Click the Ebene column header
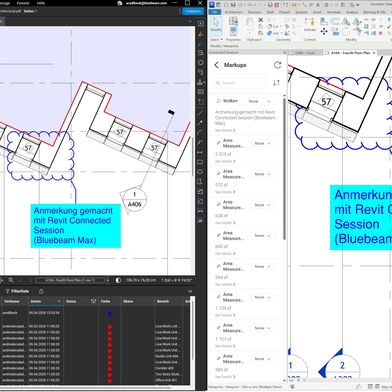 (128, 301)
